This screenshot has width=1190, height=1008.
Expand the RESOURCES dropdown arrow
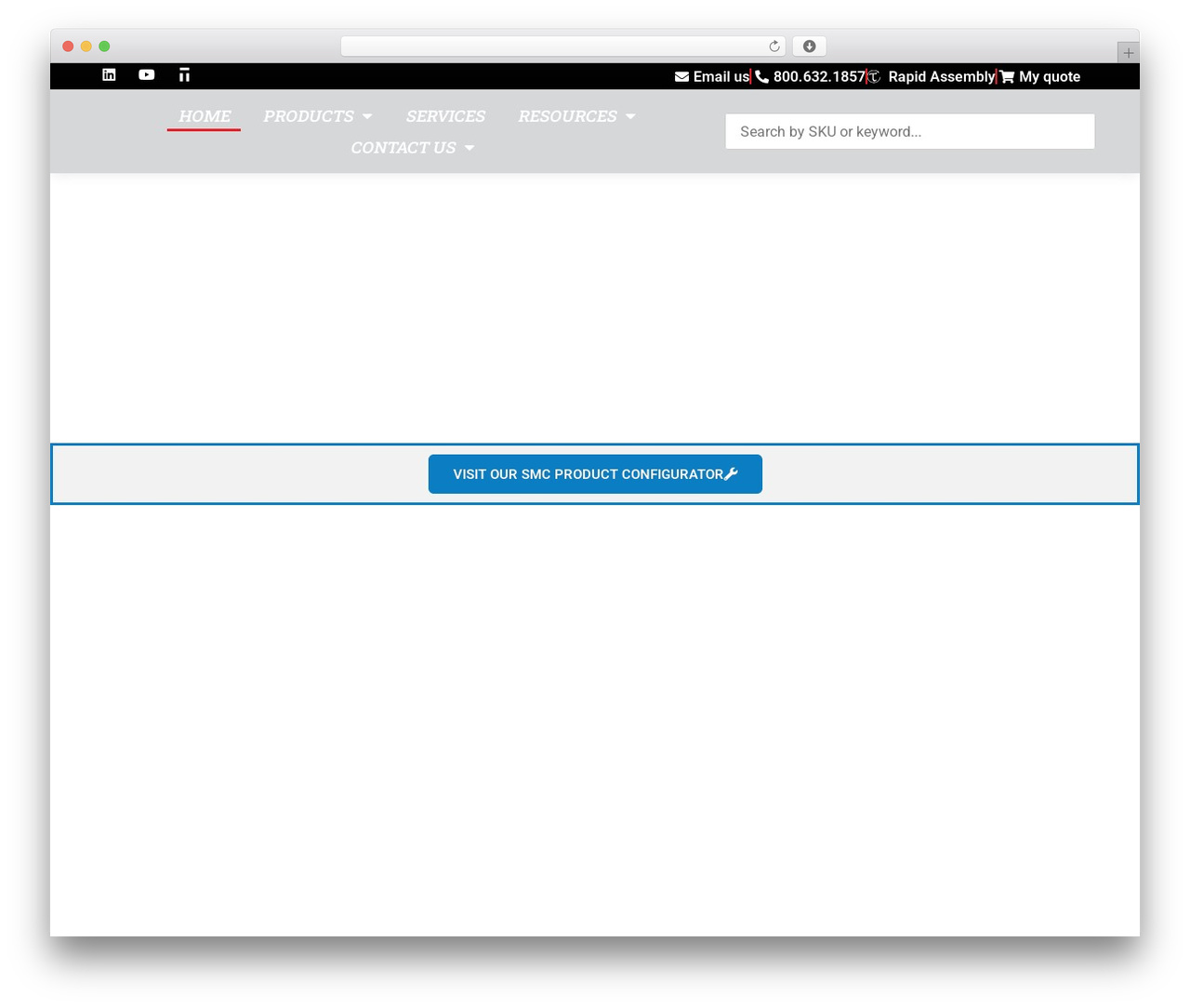[x=630, y=116]
